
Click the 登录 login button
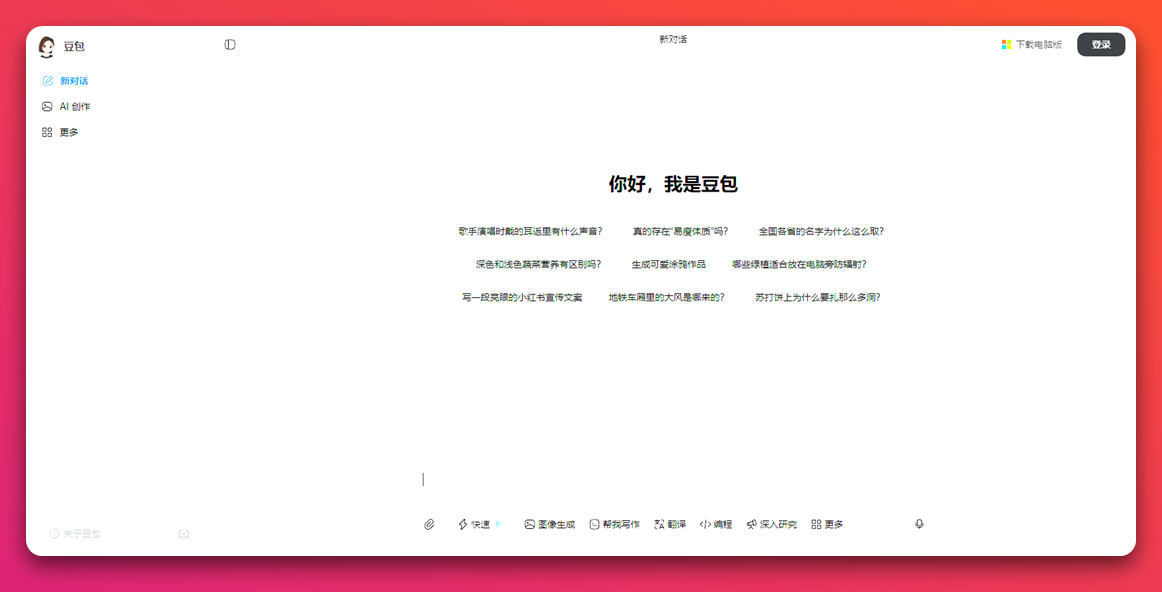(x=1100, y=44)
